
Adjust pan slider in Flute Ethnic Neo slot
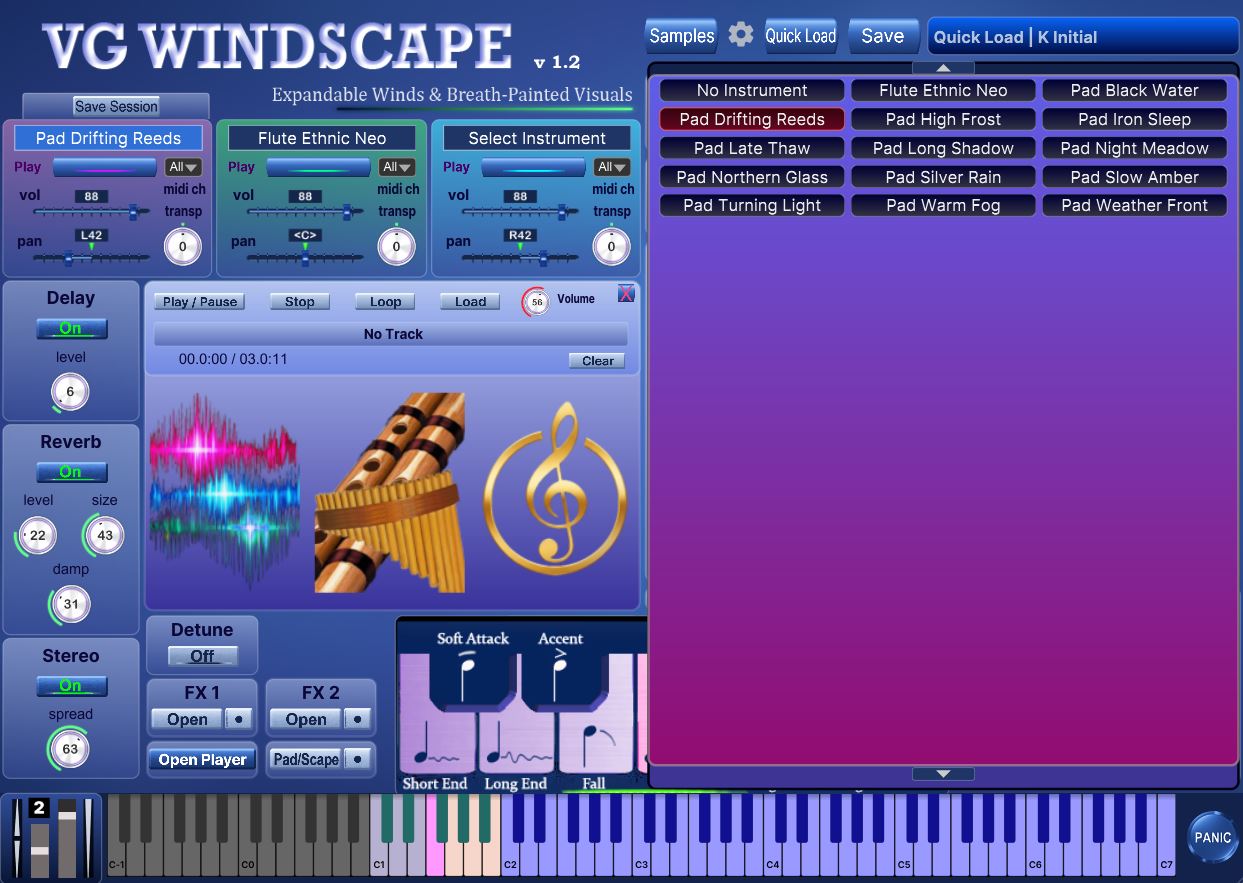point(305,257)
